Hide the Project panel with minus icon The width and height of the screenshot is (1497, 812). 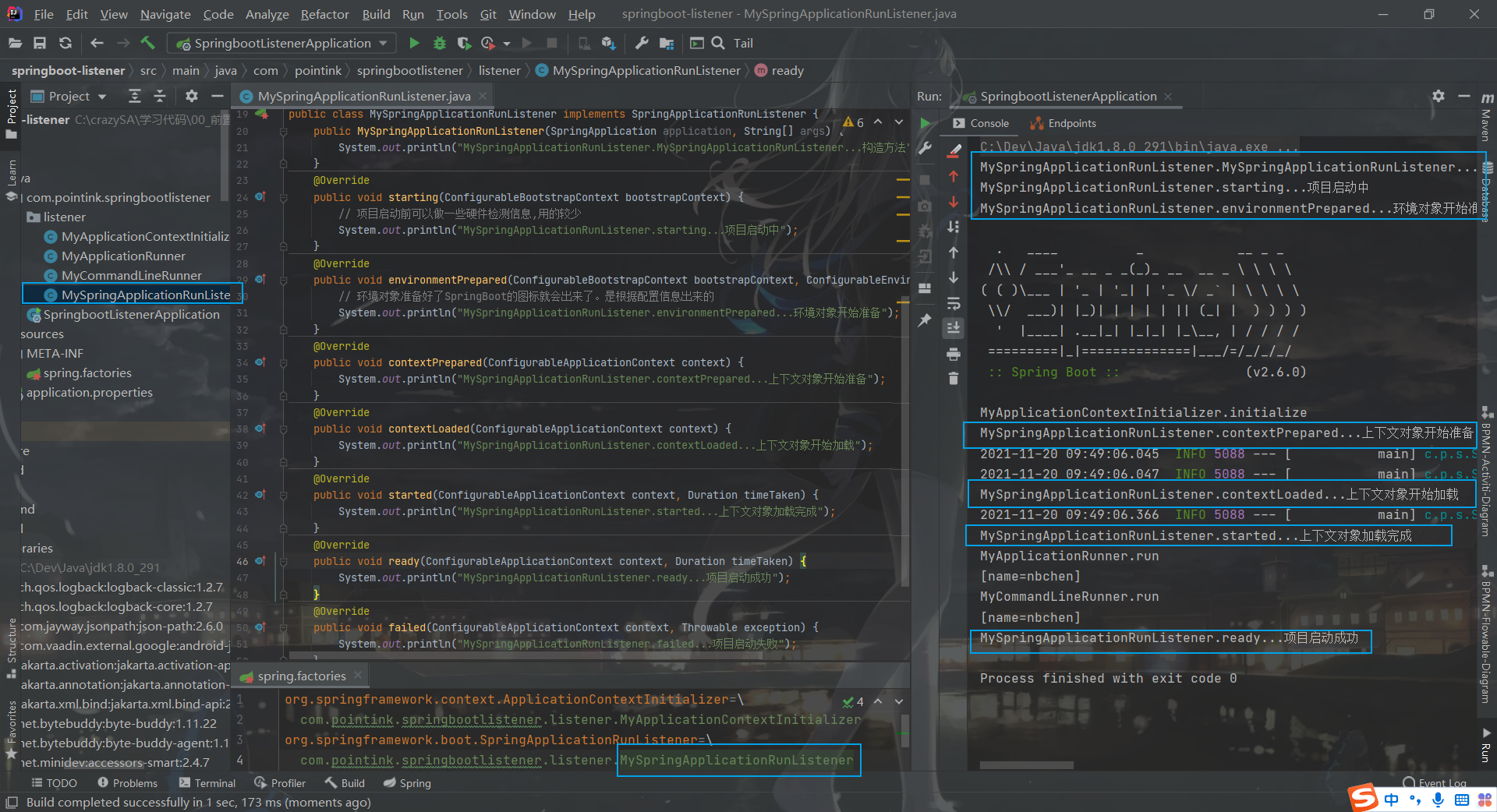coord(218,96)
